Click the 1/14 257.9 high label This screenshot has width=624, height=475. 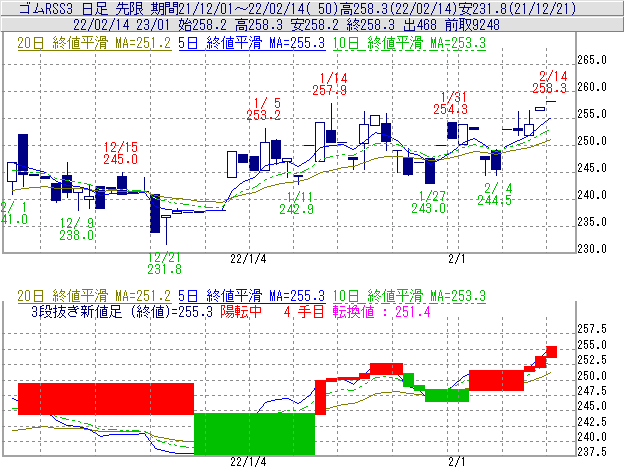pos(330,84)
